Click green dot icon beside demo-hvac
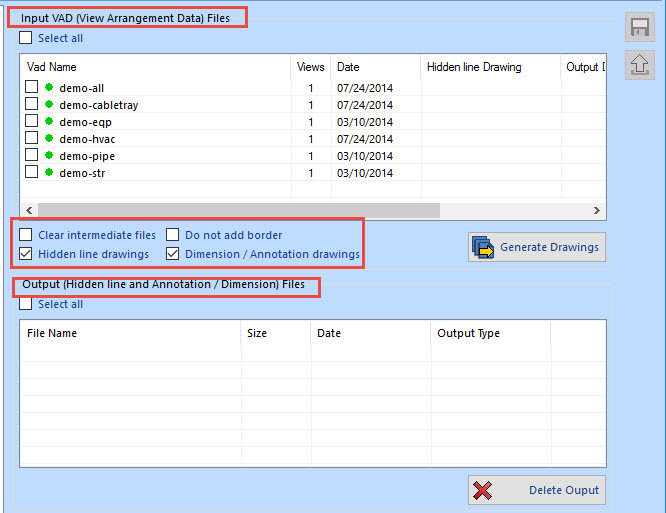 point(48,138)
